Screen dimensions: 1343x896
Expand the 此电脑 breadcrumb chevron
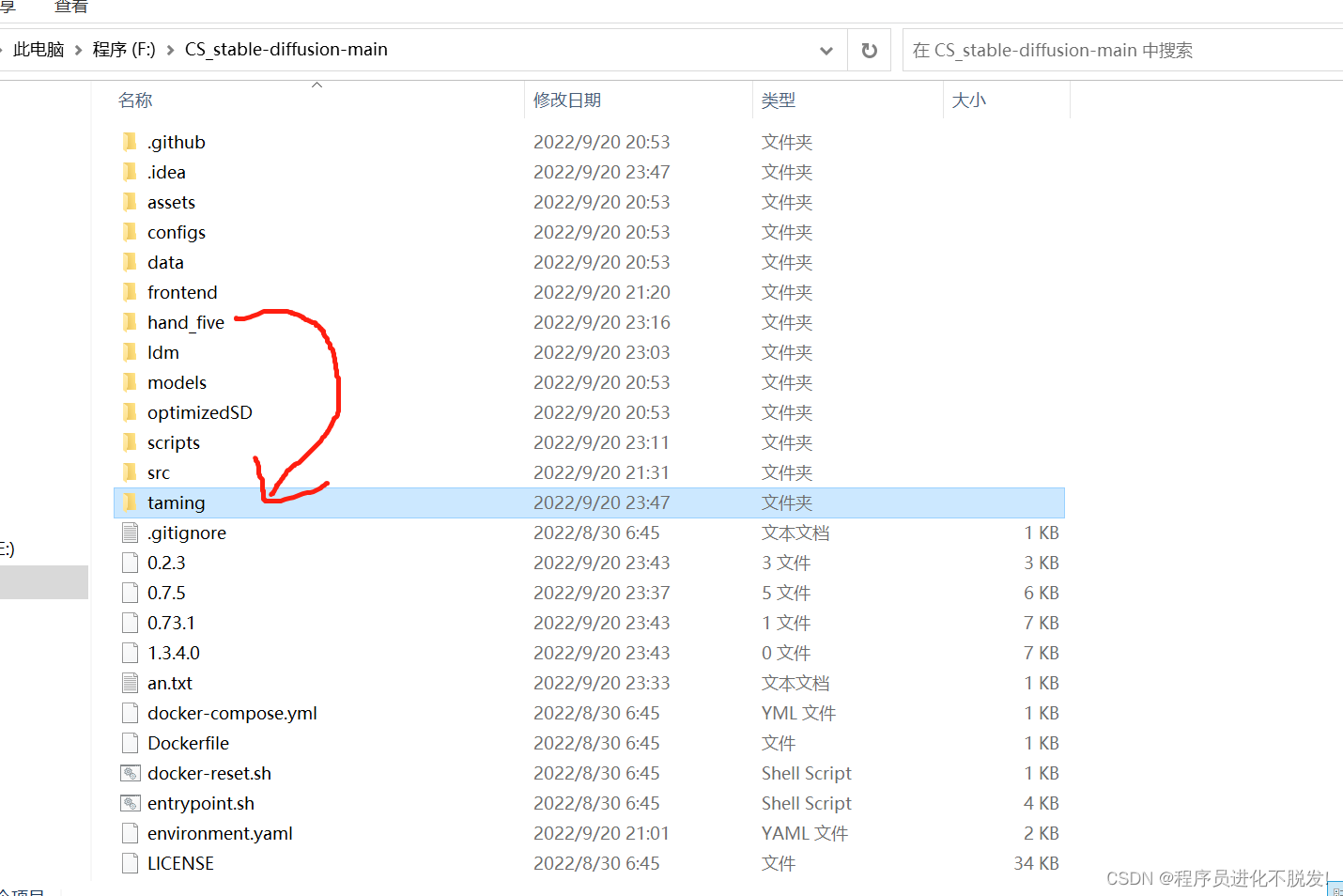pos(79,50)
